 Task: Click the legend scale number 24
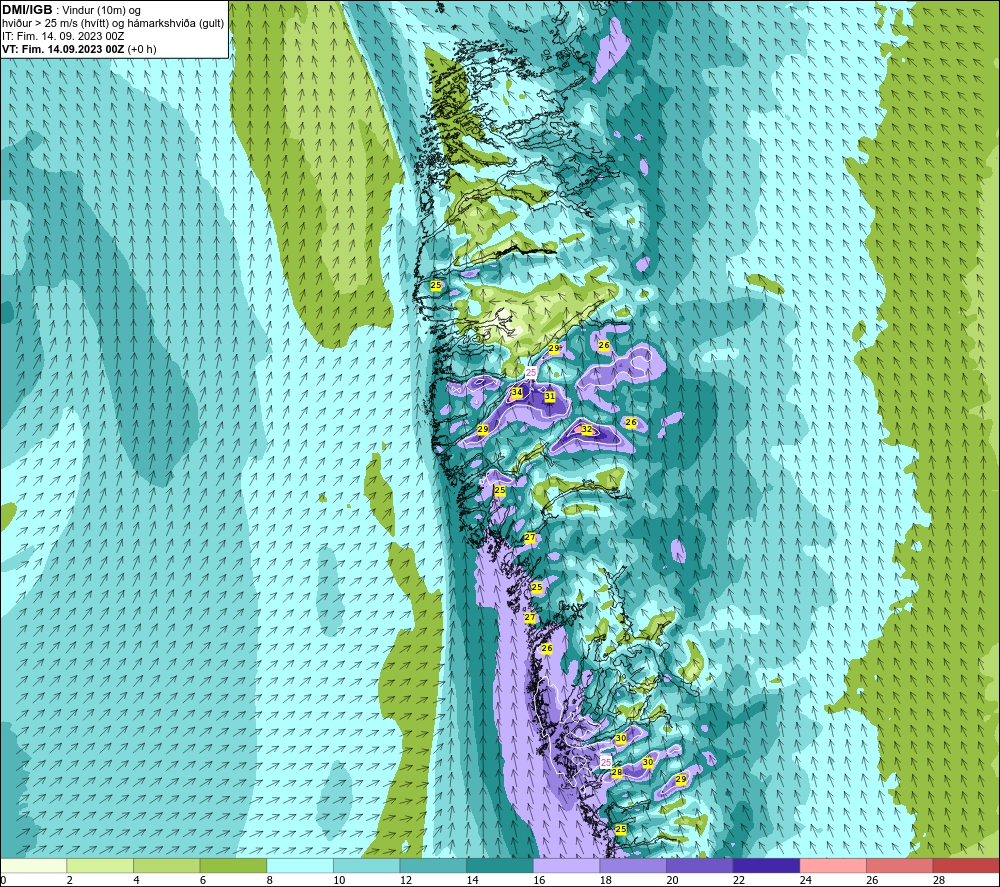805,880
